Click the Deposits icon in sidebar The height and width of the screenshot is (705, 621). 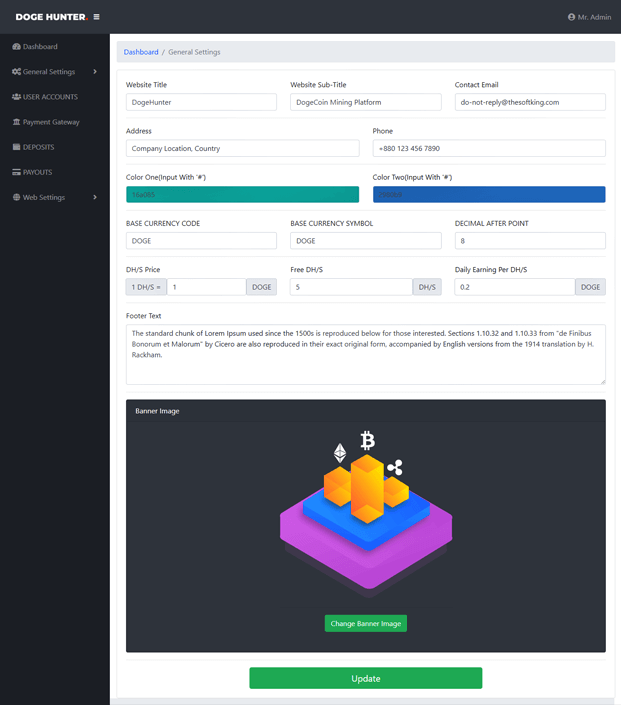[x=17, y=147]
